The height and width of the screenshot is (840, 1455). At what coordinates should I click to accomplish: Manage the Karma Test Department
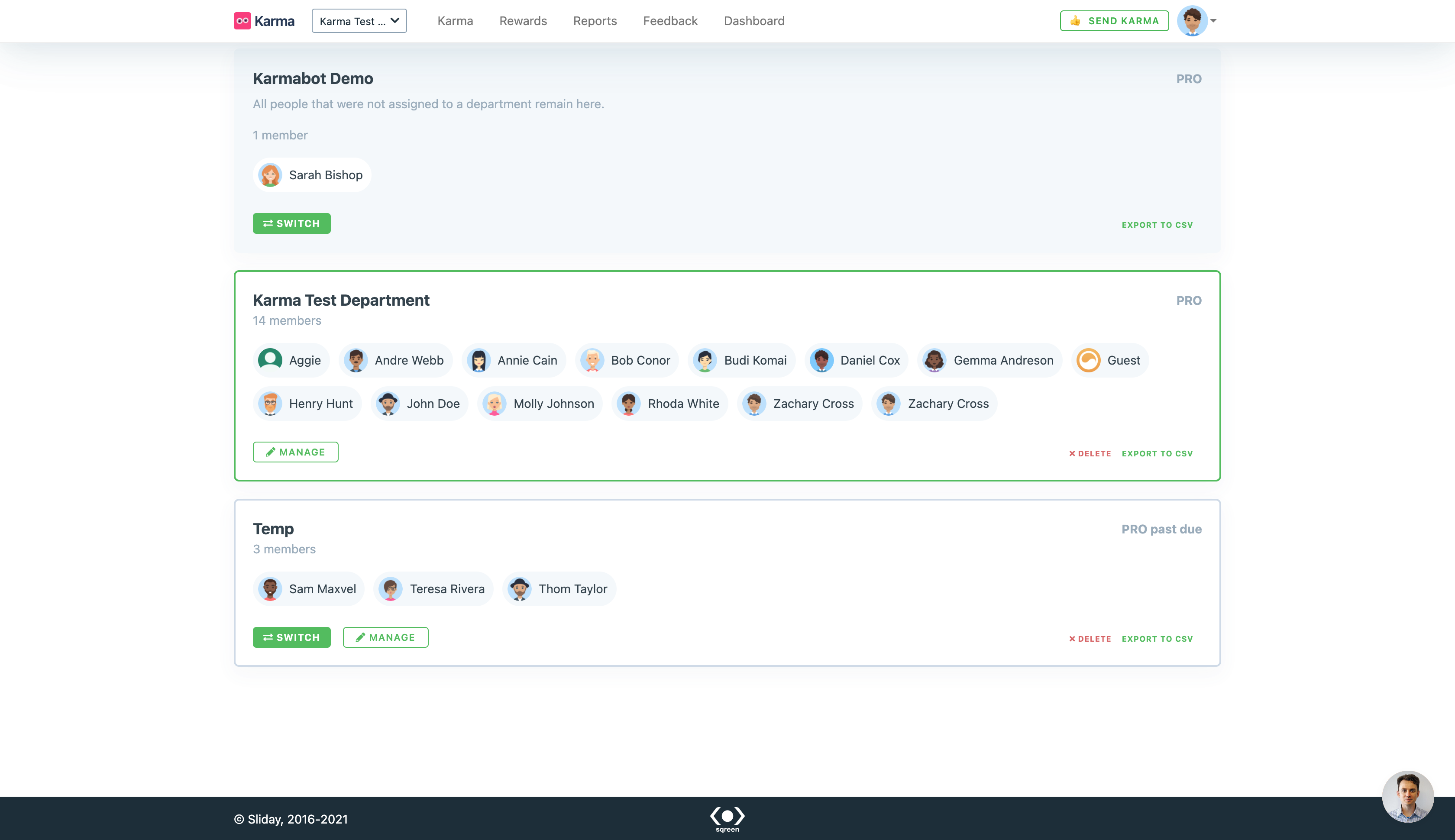pos(295,452)
